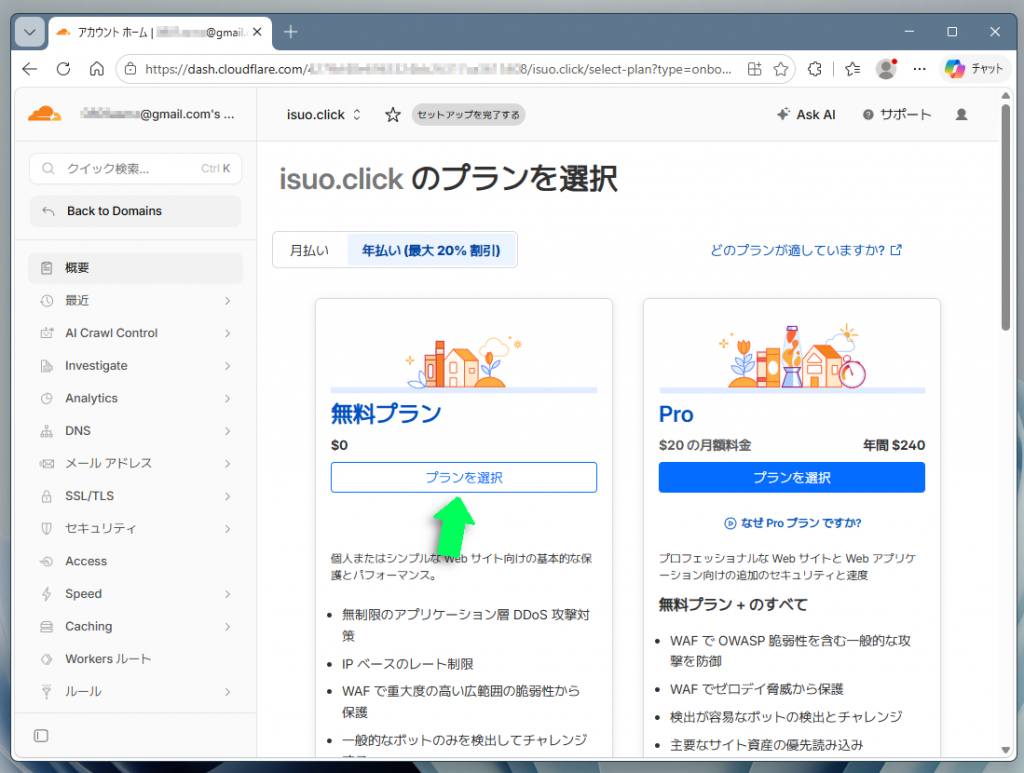
Task: Open なぜ Pro プランですか? video link
Action: [x=792, y=523]
